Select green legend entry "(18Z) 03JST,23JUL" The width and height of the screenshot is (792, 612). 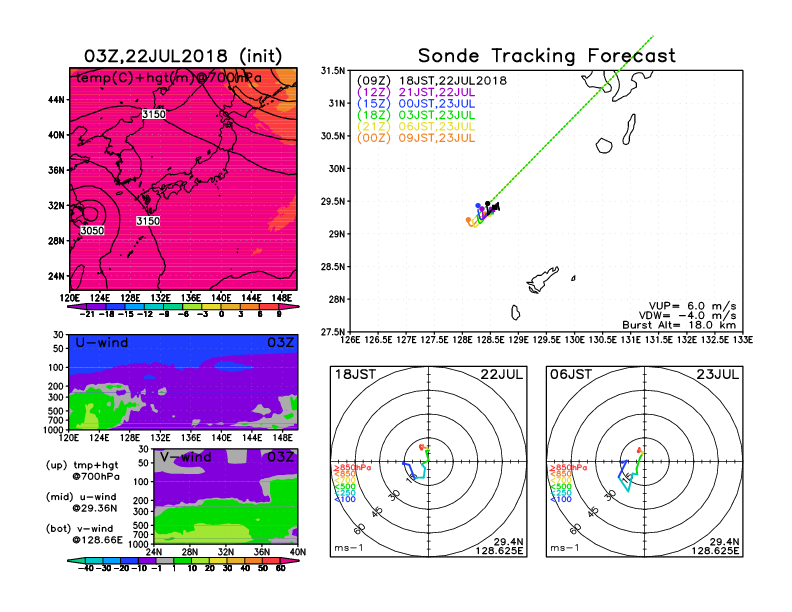[416, 115]
